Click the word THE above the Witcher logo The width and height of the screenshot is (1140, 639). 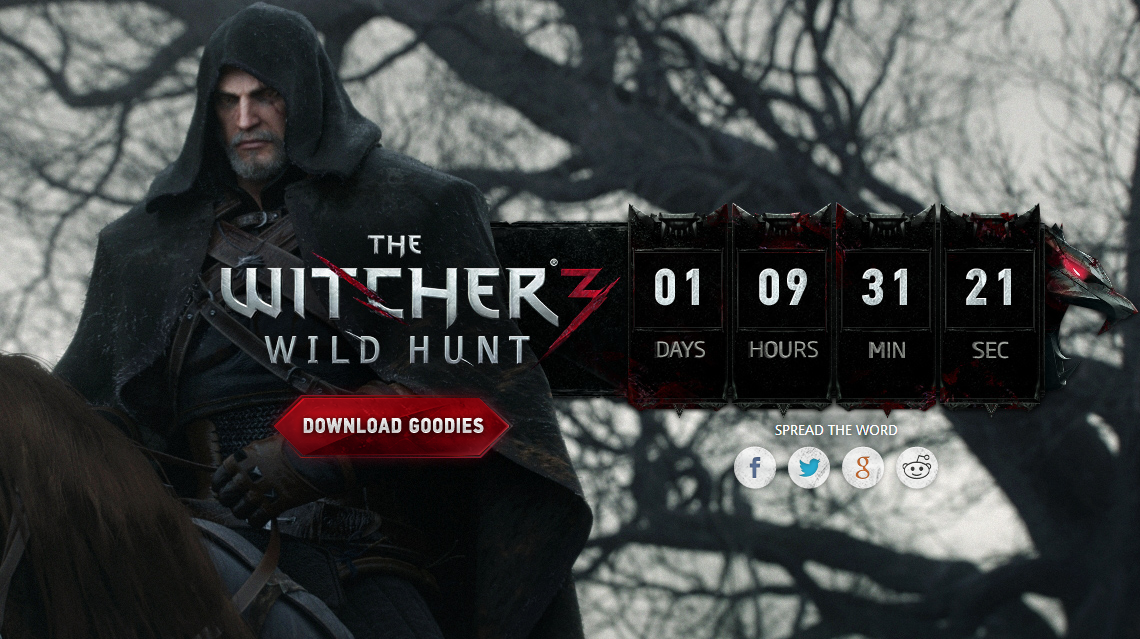point(395,246)
